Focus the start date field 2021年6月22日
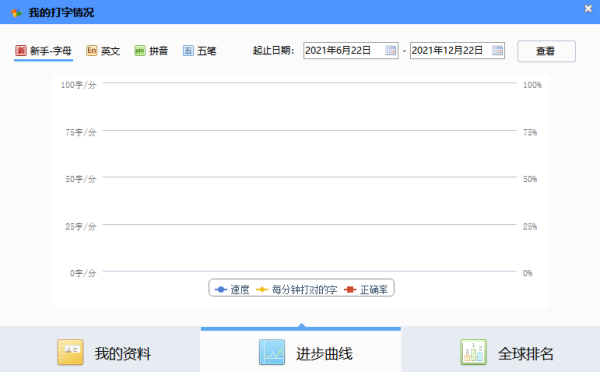This screenshot has width=600, height=372. (x=351, y=51)
